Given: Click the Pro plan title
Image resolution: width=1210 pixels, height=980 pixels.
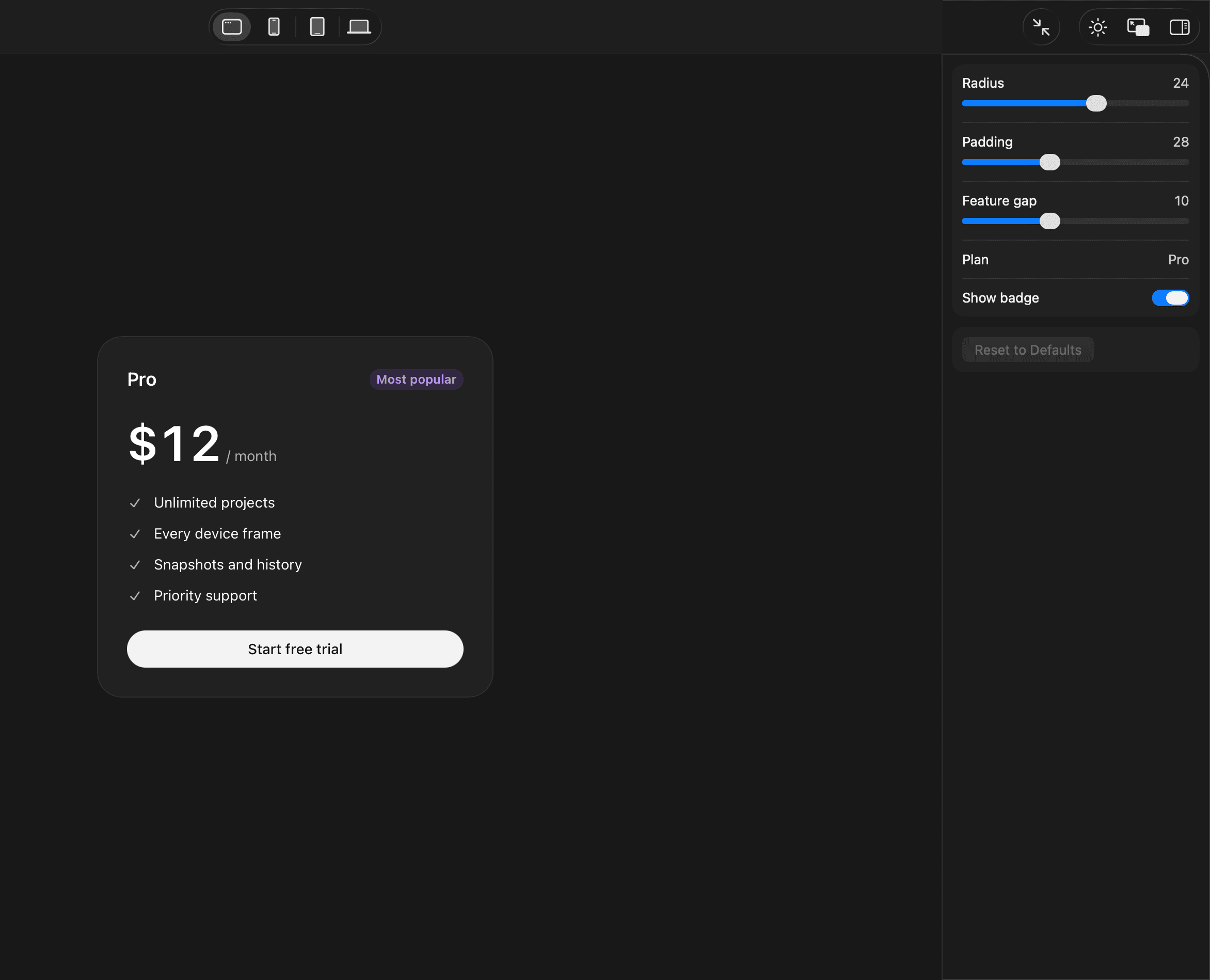Looking at the screenshot, I should (x=141, y=380).
